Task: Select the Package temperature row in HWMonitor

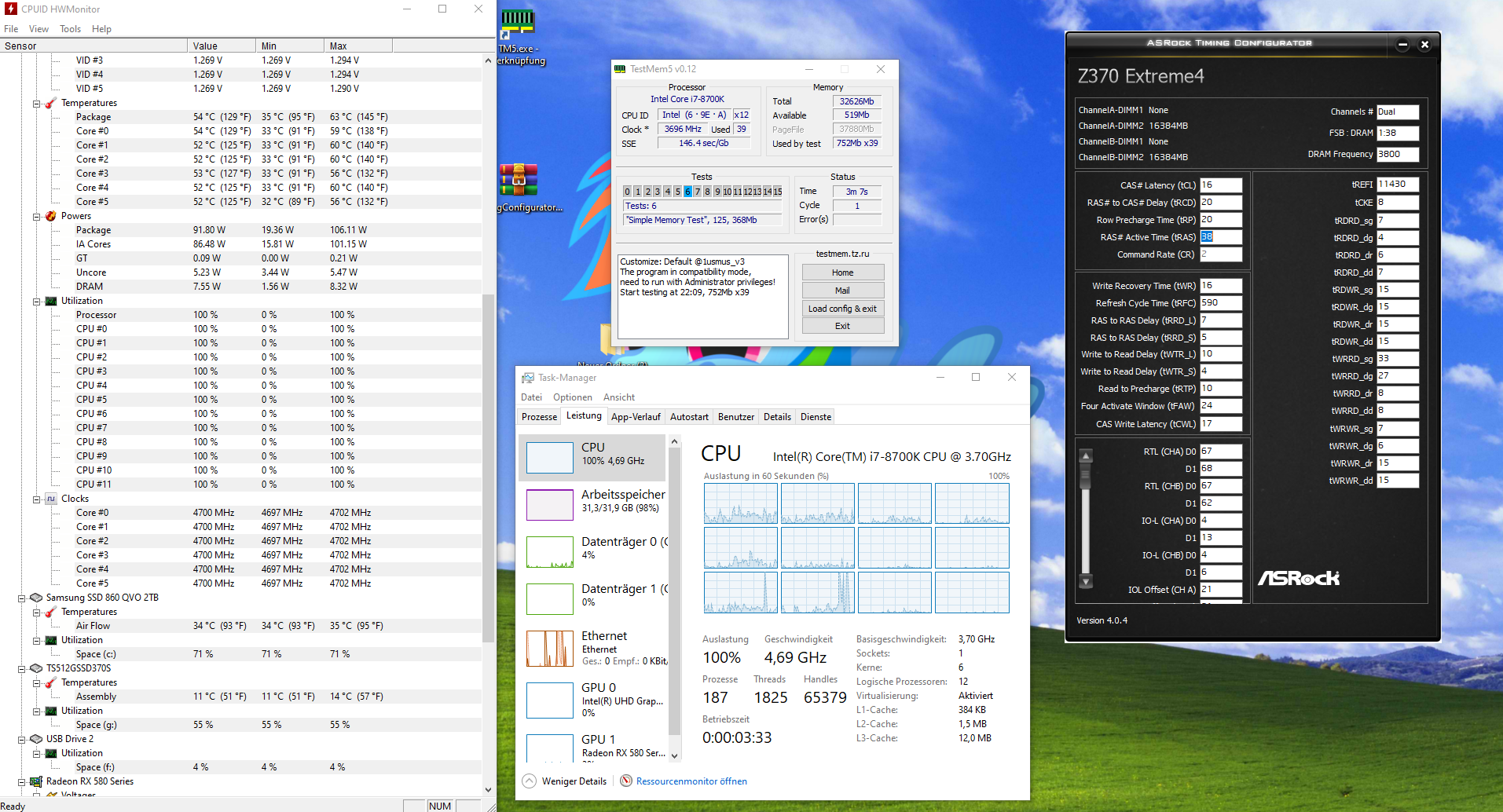Action: tap(241, 117)
